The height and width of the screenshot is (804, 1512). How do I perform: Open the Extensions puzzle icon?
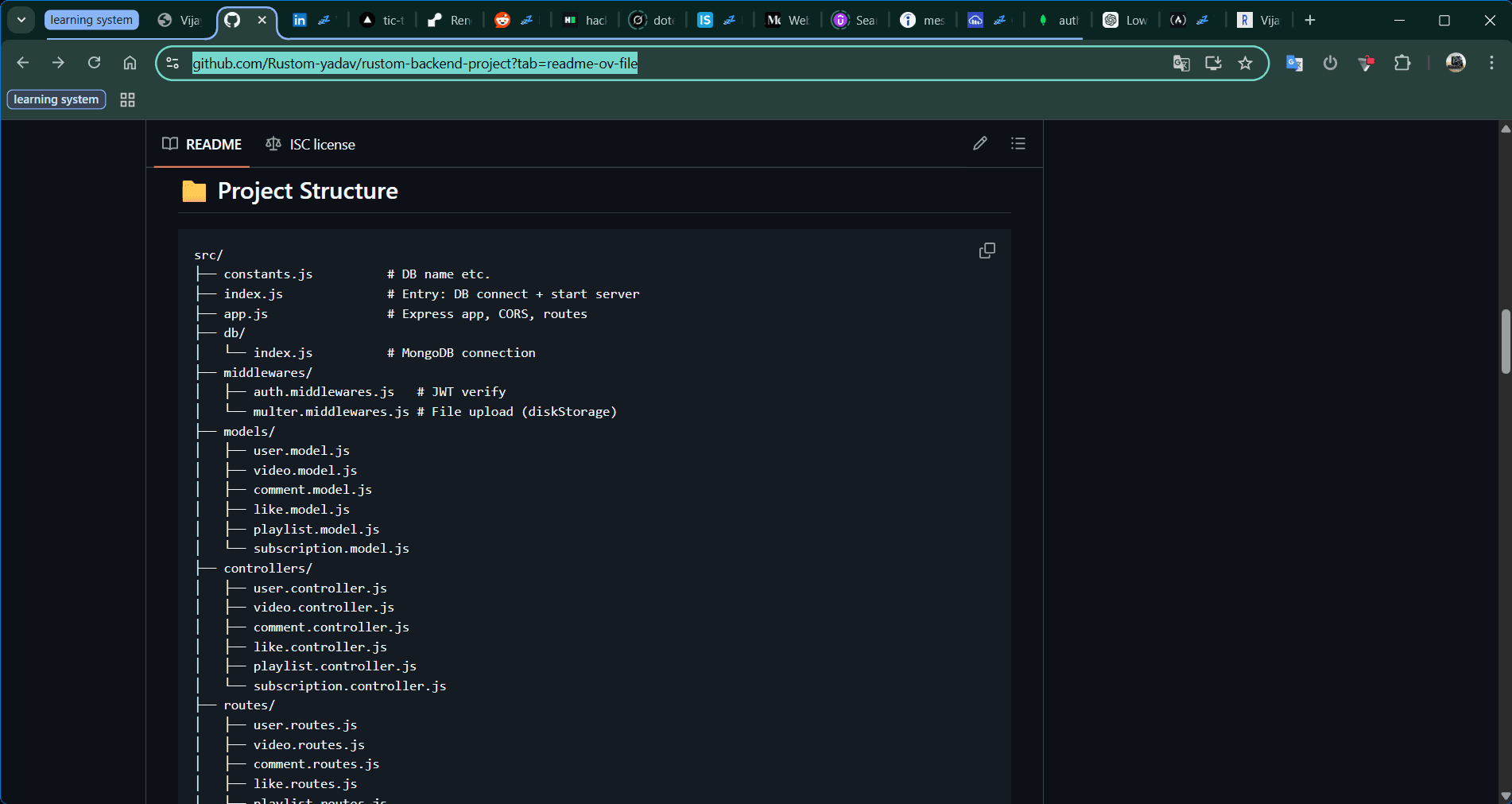click(x=1402, y=63)
